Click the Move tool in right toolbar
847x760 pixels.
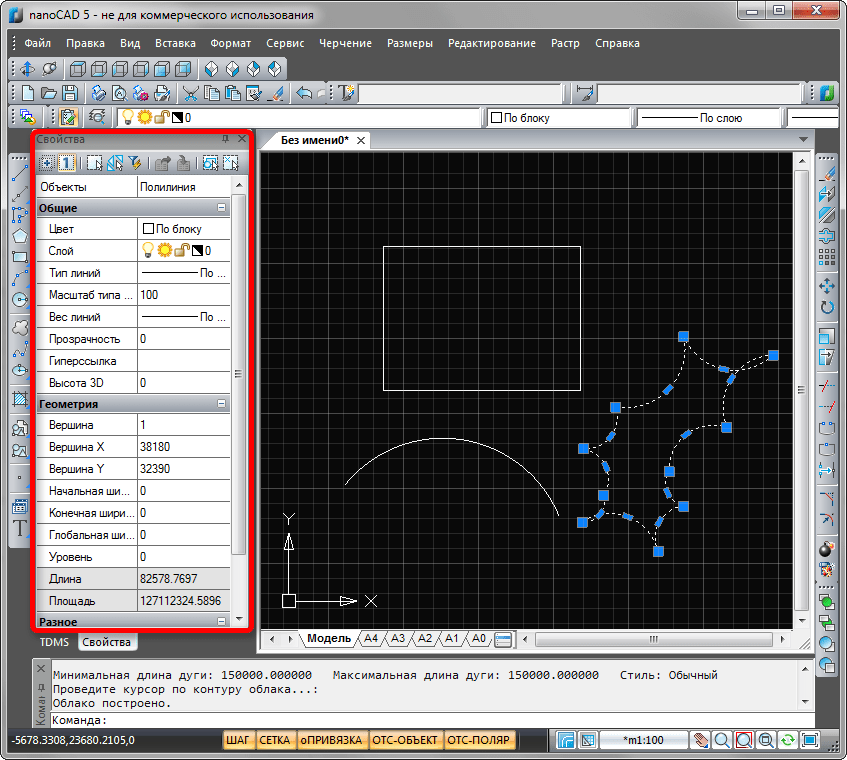click(x=826, y=286)
